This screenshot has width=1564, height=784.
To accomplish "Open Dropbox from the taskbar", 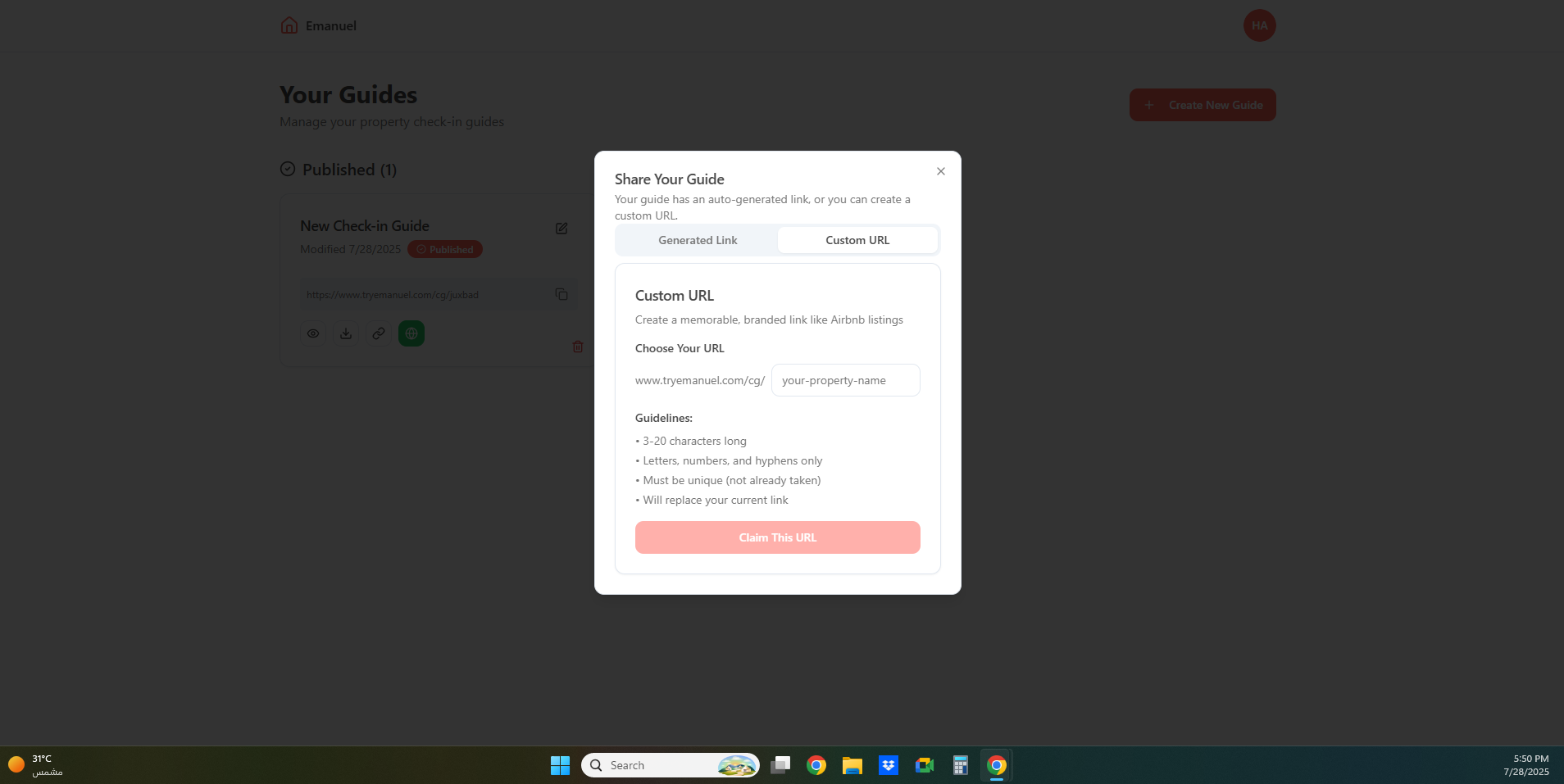I will [x=889, y=765].
